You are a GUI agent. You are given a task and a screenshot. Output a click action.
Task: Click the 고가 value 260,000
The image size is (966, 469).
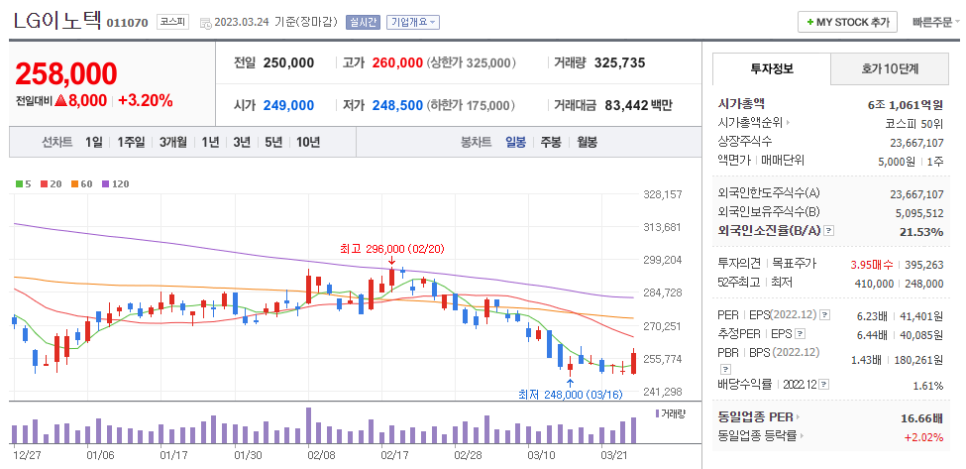point(397,62)
